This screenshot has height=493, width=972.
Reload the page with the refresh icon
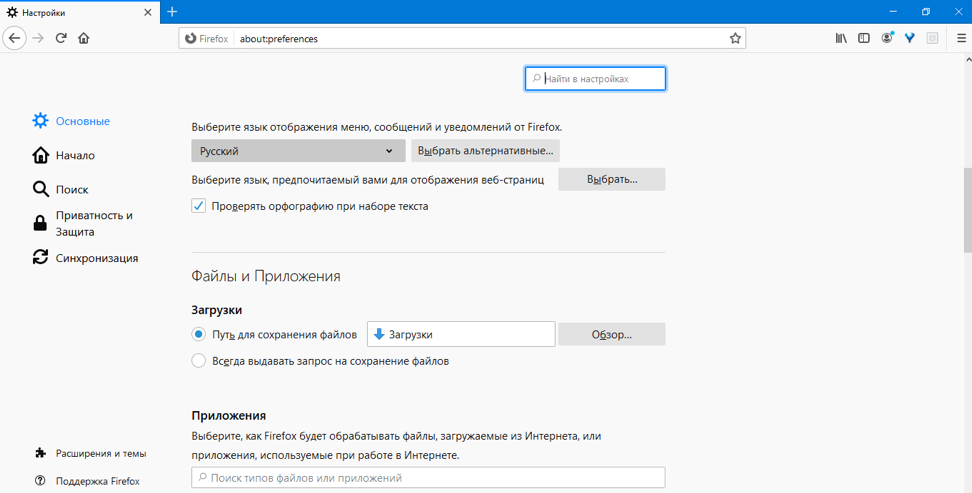(x=61, y=39)
